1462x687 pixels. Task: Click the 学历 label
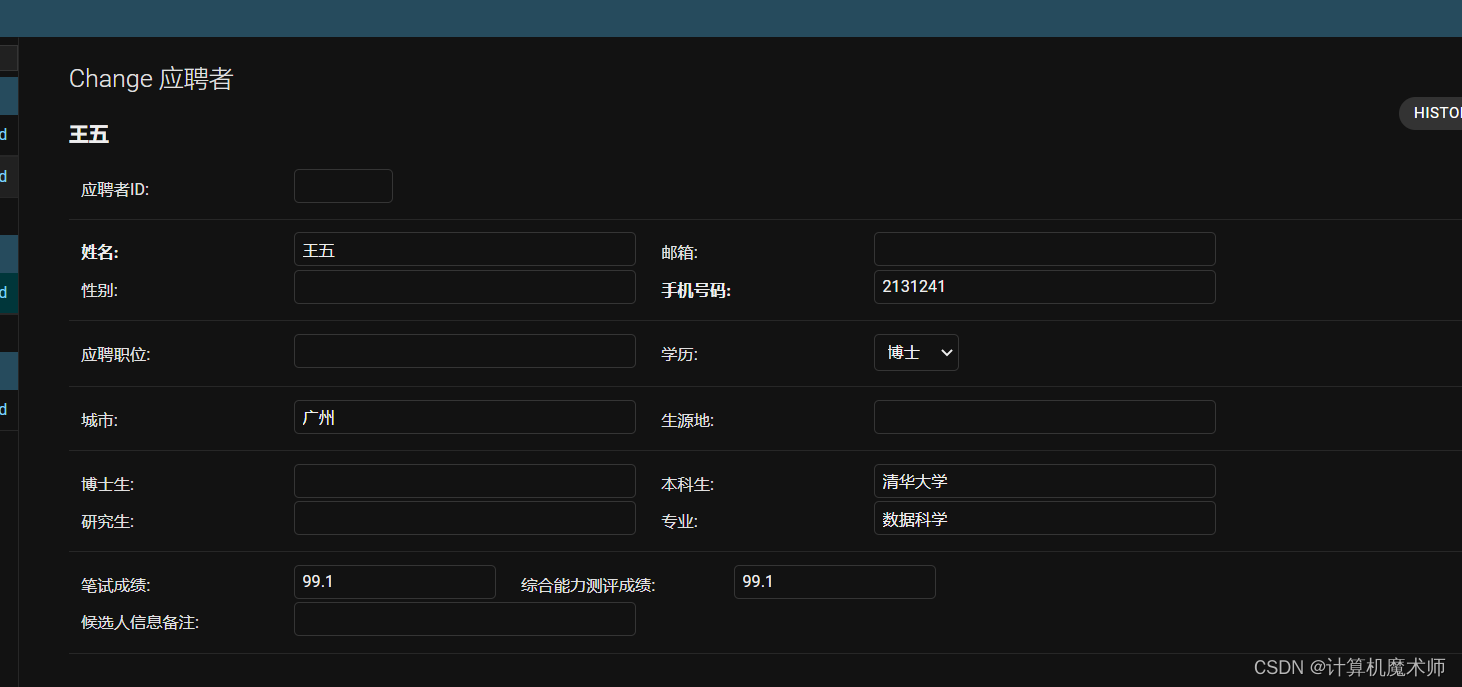coord(679,355)
